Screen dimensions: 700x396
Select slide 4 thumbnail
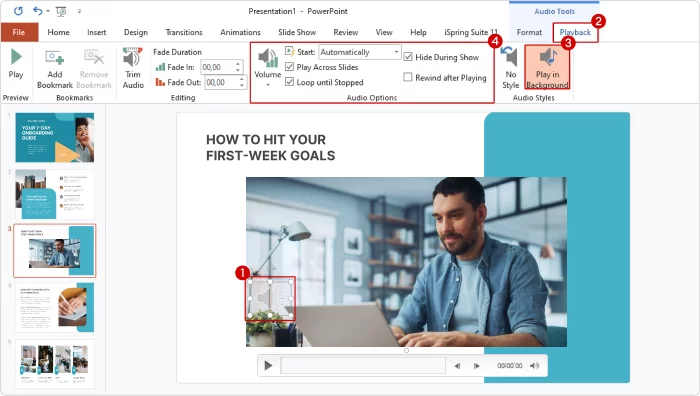(x=55, y=308)
